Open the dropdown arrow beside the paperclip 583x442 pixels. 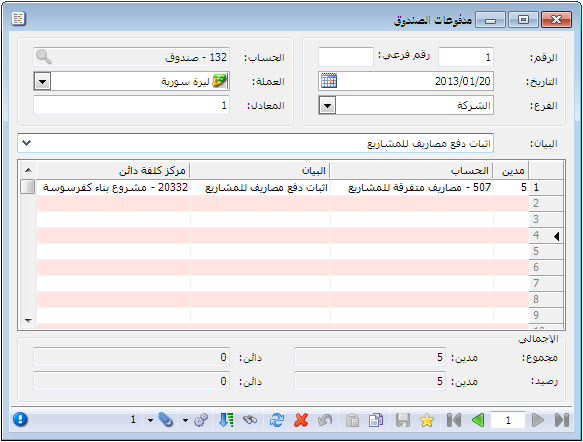coord(150,420)
